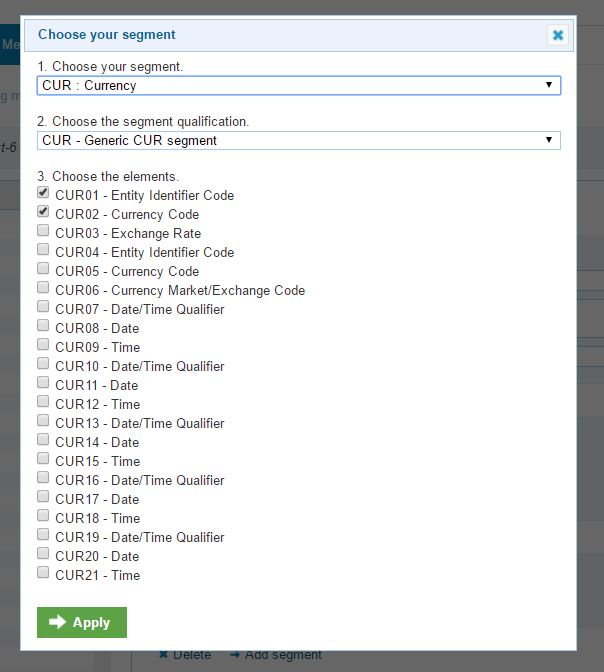Select CUR06 Currency Market/Exchange Code
Viewport: 604px width, 672px height.
[x=43, y=288]
